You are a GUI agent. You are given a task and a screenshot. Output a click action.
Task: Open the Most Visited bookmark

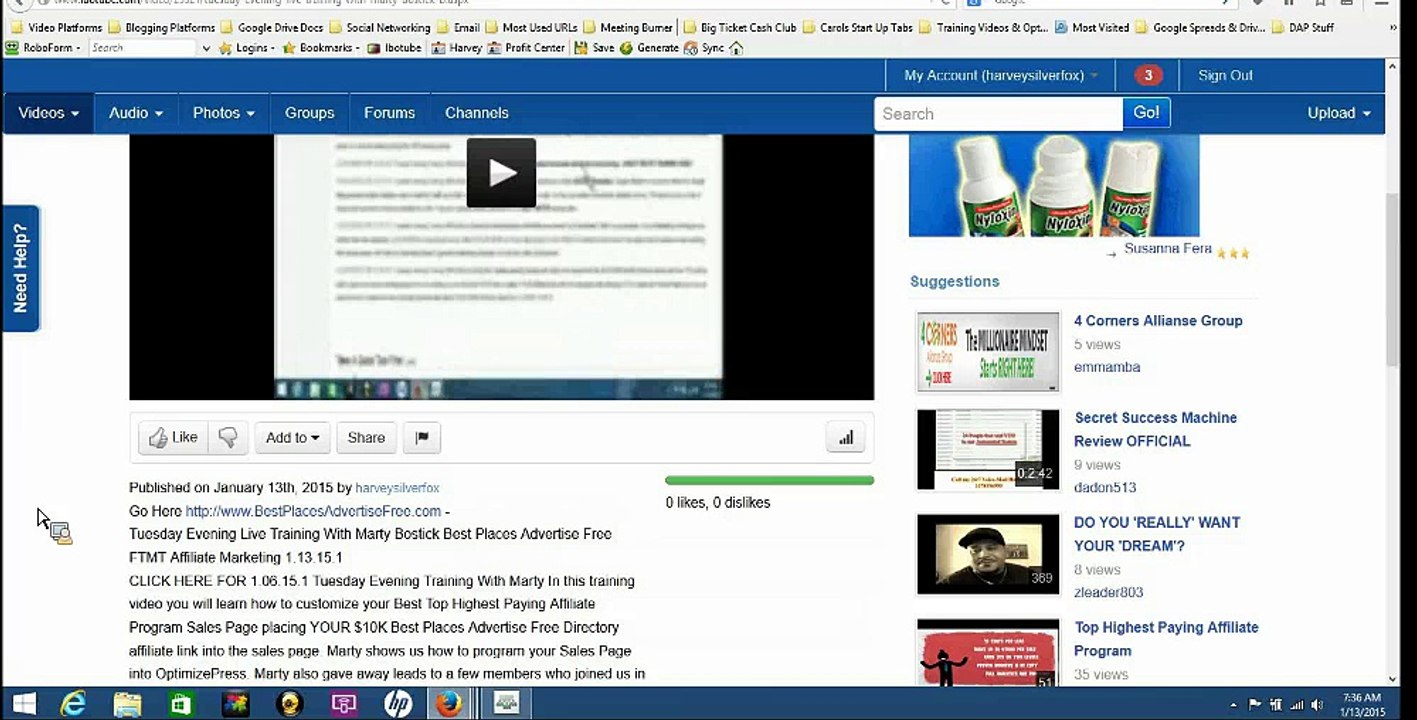click(x=1091, y=28)
